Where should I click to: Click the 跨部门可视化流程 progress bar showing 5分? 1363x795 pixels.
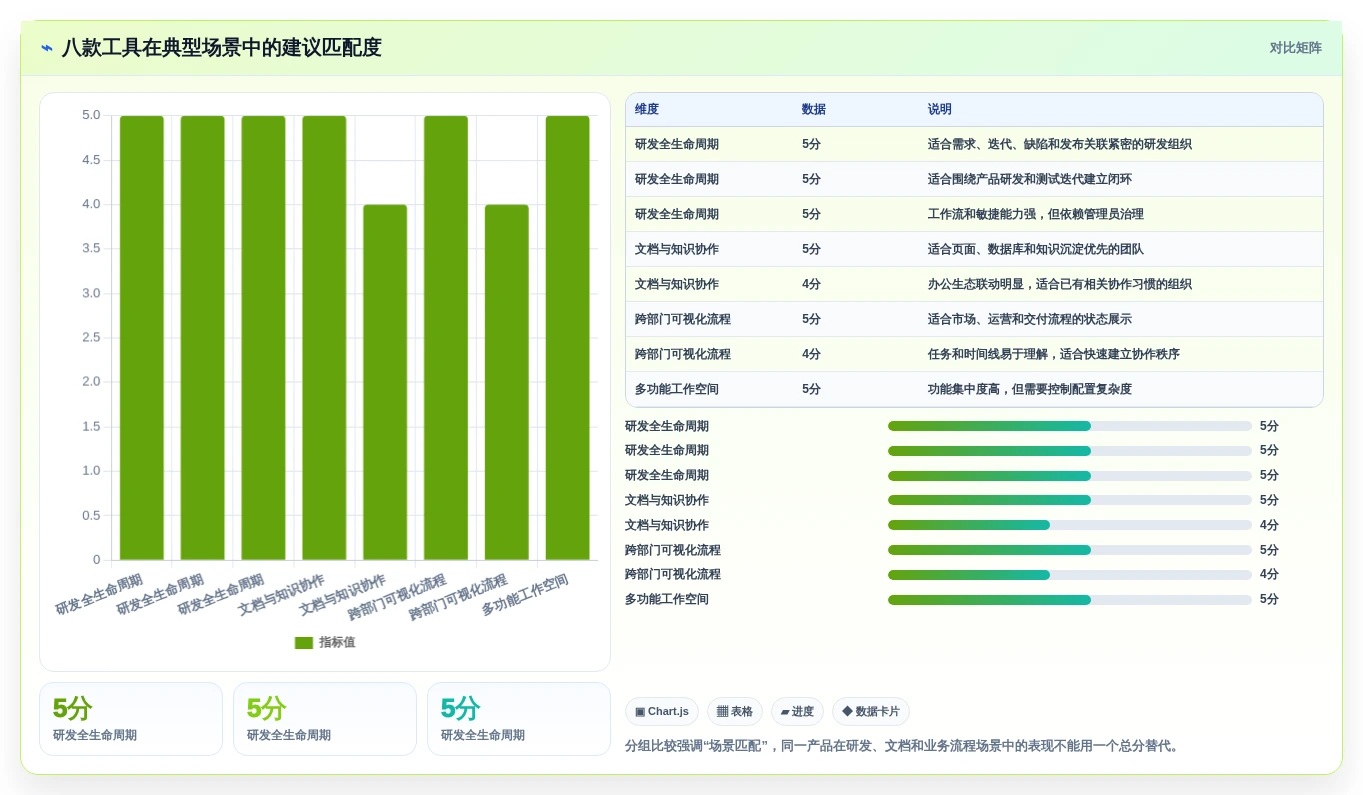click(x=1070, y=550)
